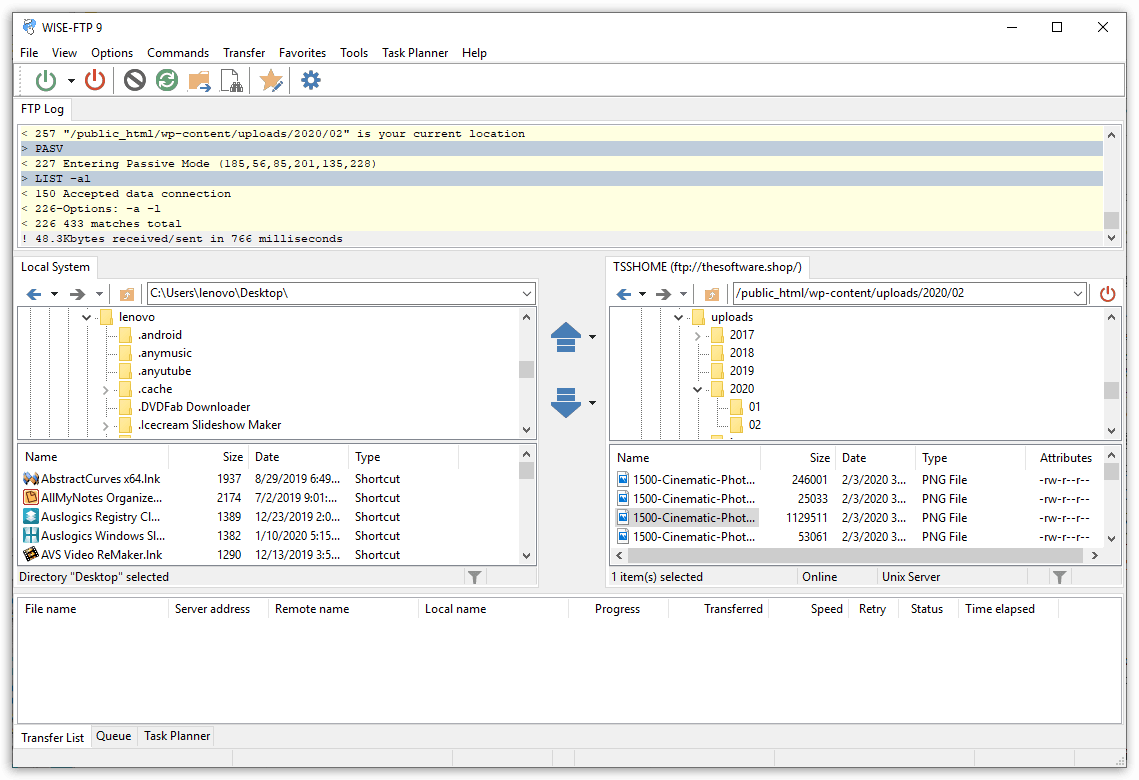The width and height of the screenshot is (1139, 780).
Task: Open WISE-FTP settings via the gear icon
Action: 310,80
